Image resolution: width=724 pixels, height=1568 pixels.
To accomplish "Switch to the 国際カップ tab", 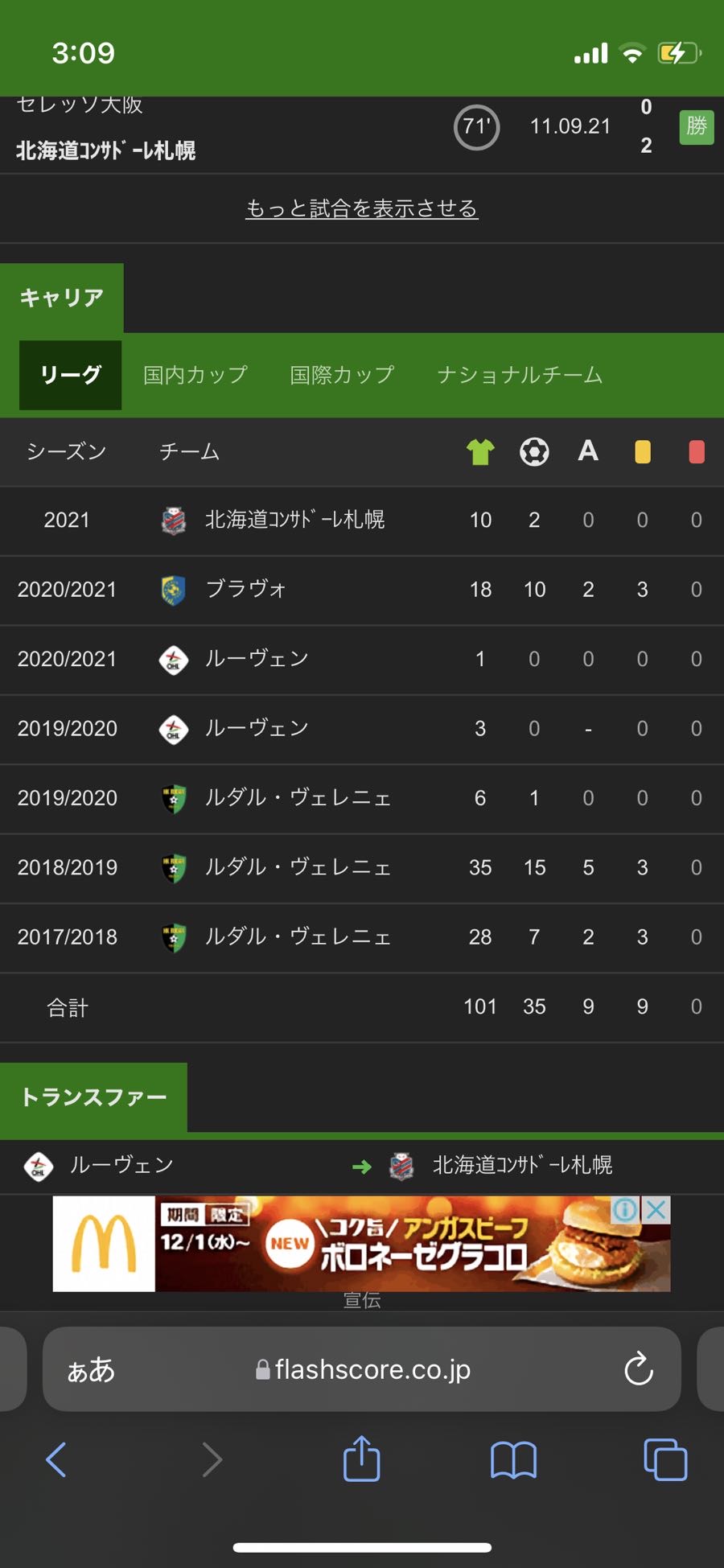I will [x=342, y=375].
